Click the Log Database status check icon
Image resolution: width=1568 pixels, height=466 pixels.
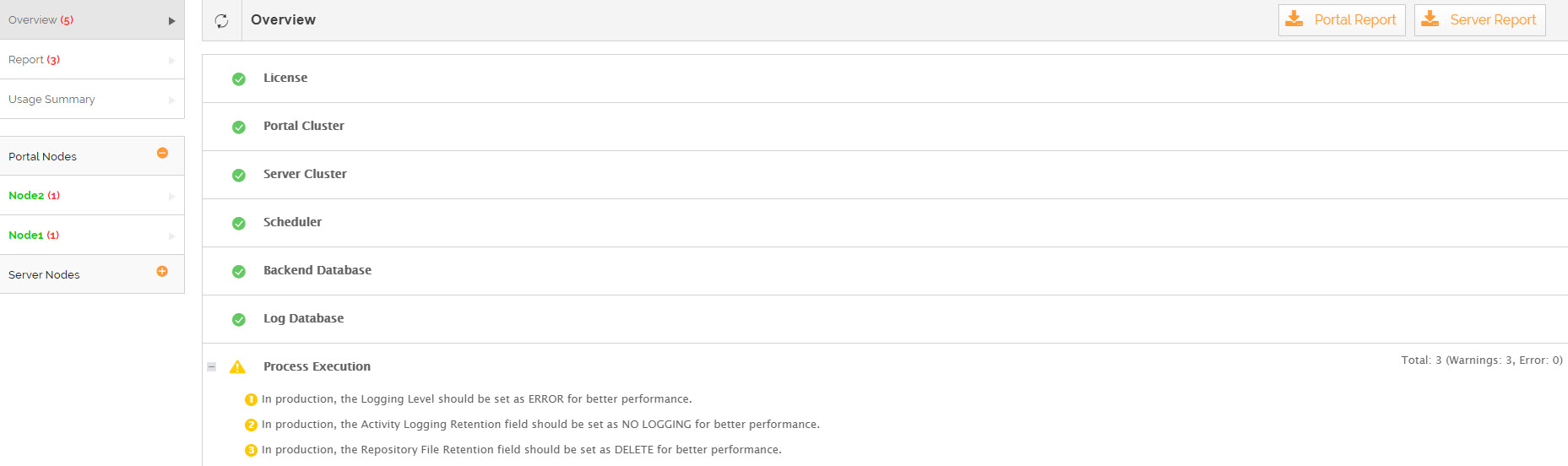239,319
